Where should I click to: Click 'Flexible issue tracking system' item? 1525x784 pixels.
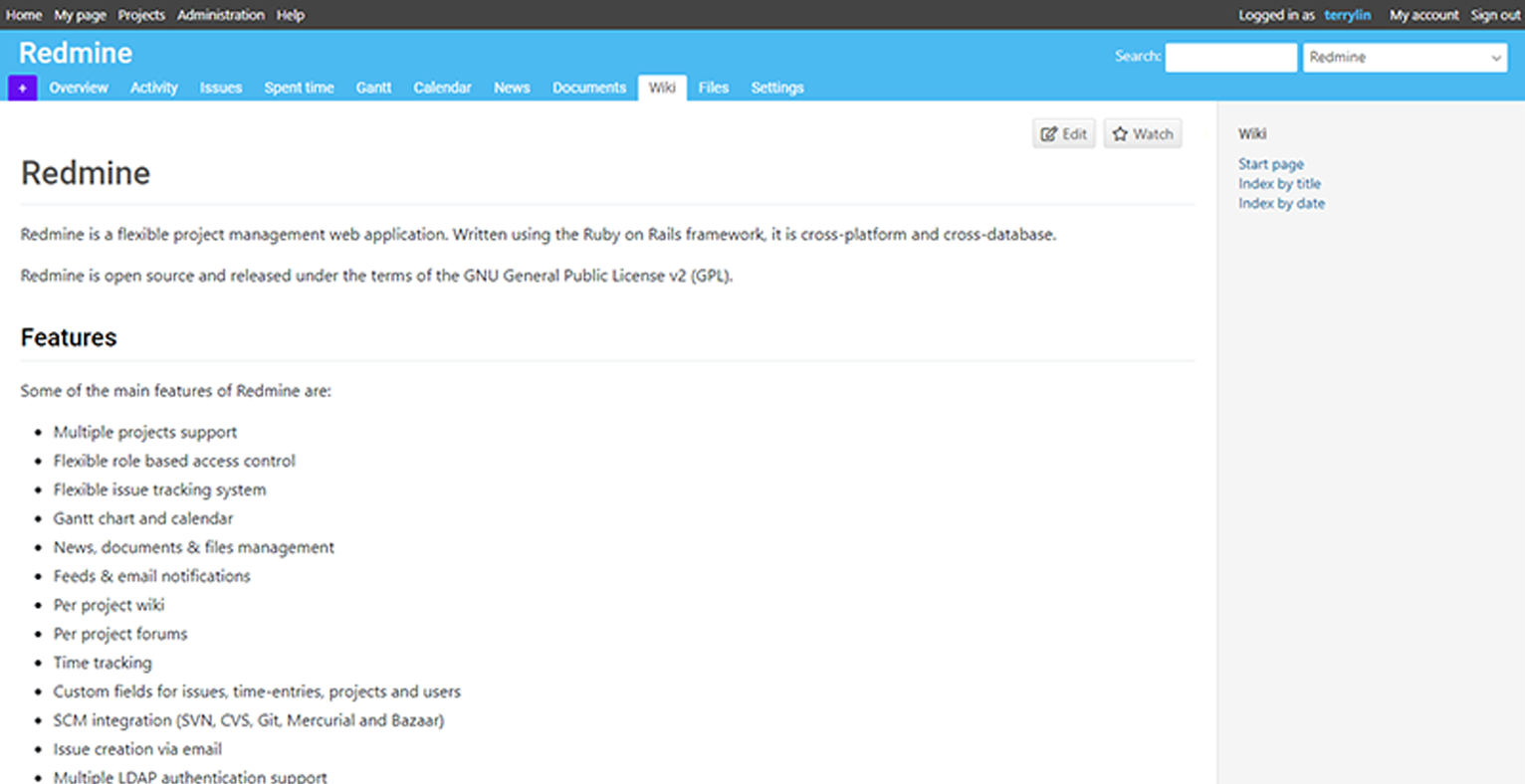click(x=159, y=490)
